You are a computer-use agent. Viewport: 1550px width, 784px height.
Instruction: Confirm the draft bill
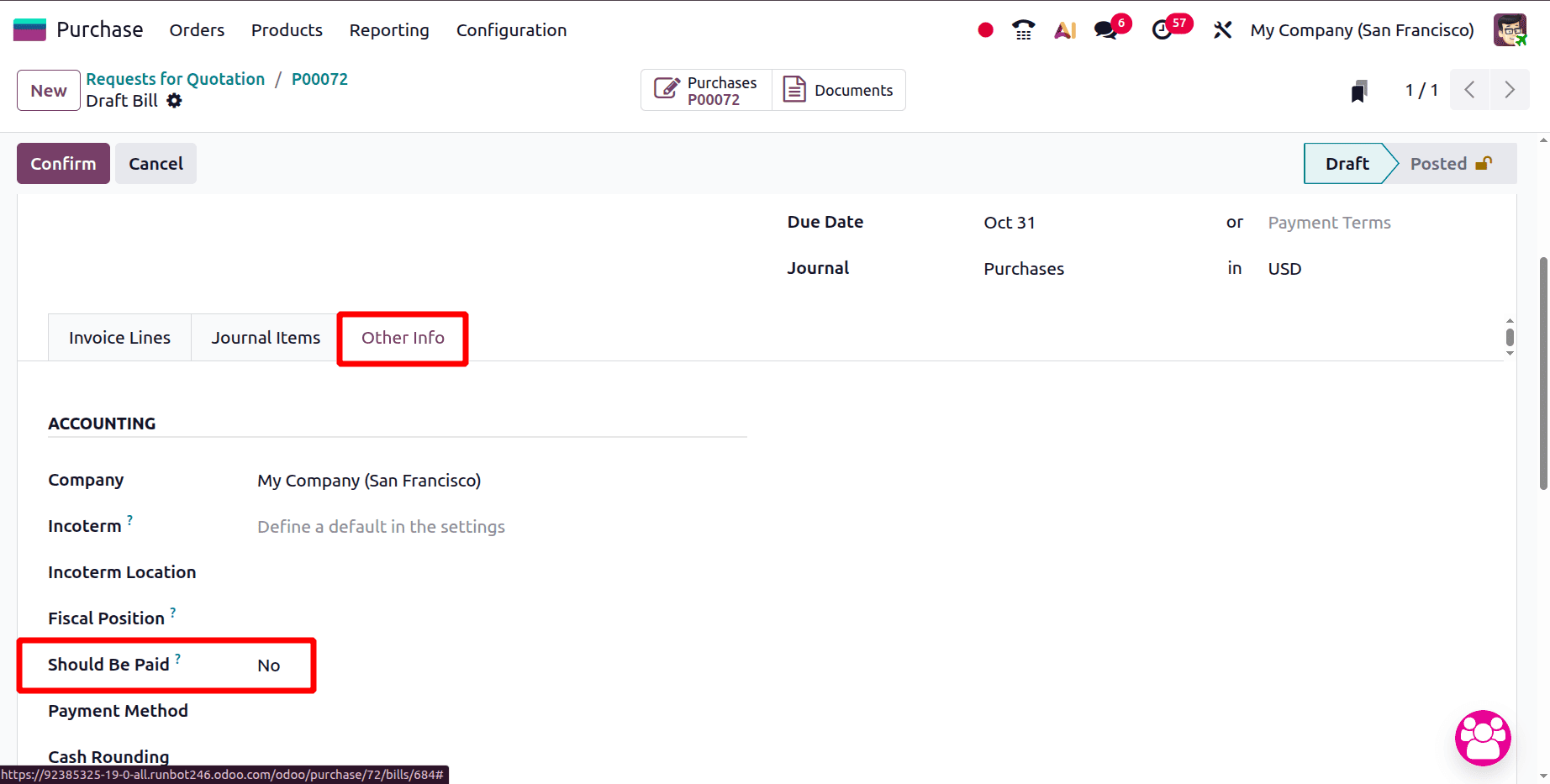point(62,163)
